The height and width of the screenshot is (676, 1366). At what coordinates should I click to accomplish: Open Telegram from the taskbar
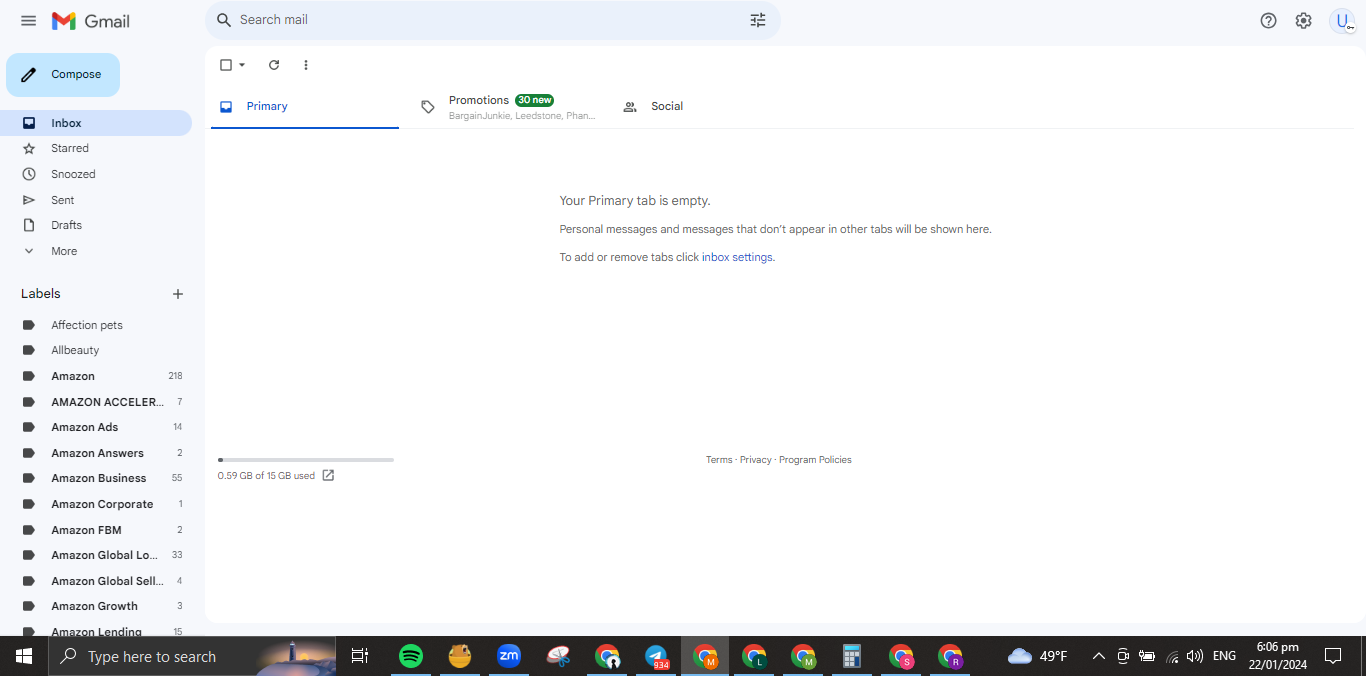[657, 657]
